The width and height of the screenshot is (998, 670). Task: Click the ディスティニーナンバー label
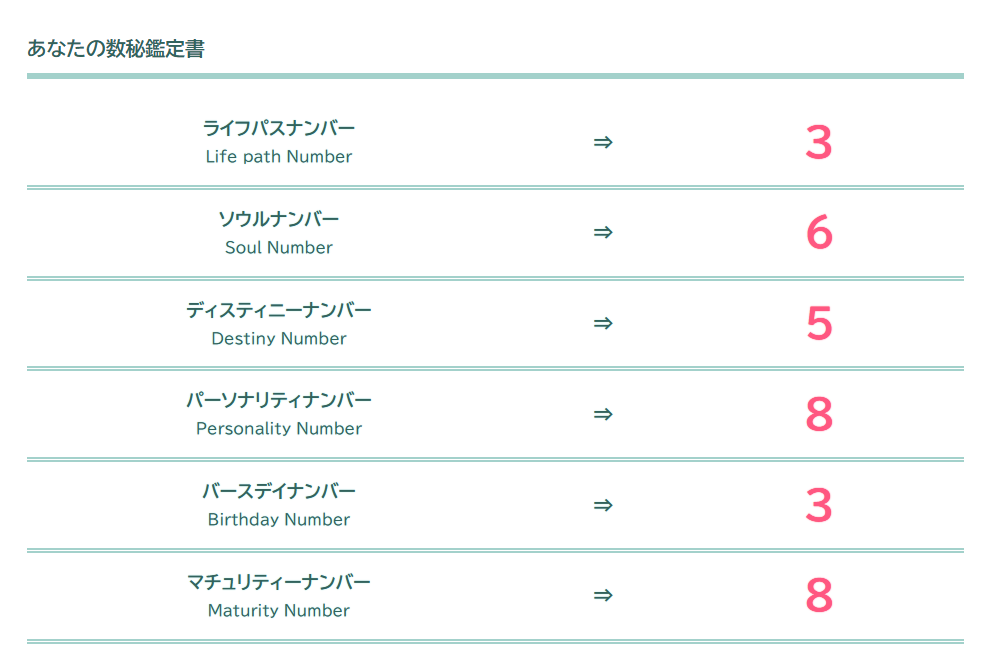(x=279, y=310)
